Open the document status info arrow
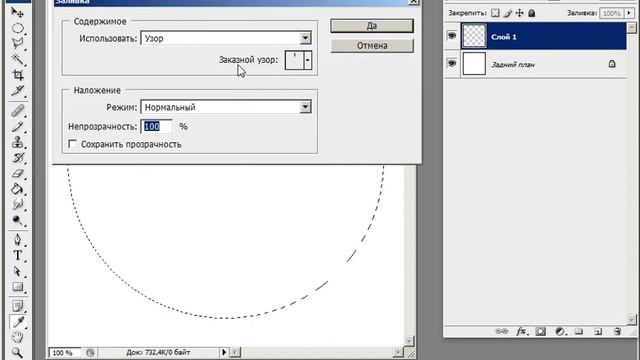Viewport: 640px width, 360px height. [224, 352]
